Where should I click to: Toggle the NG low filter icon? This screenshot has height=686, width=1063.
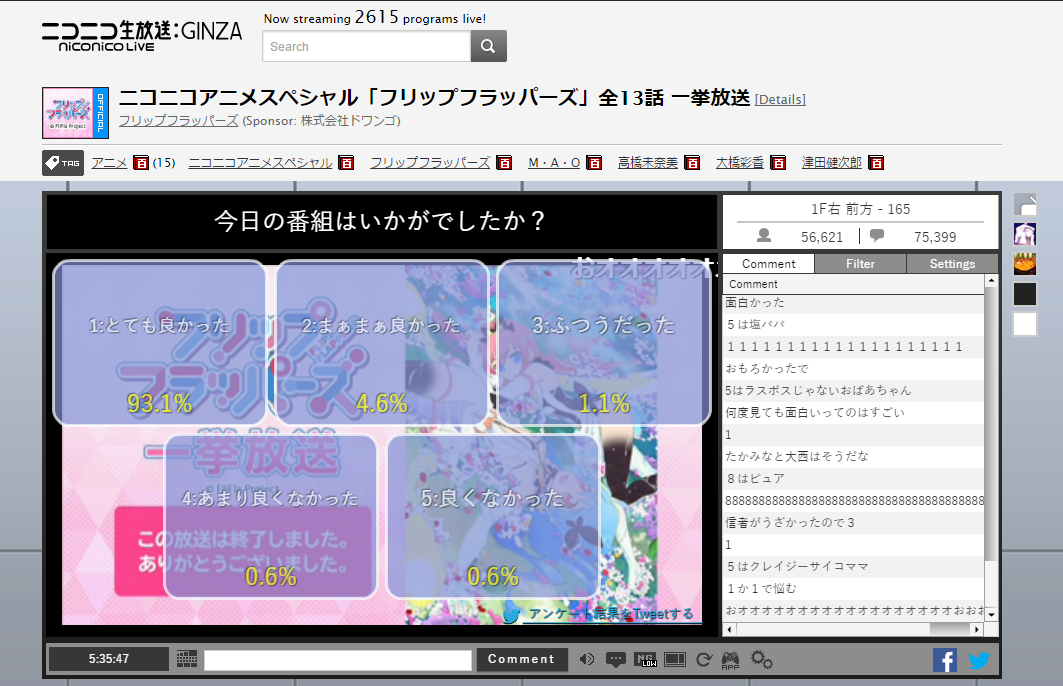[x=645, y=660]
